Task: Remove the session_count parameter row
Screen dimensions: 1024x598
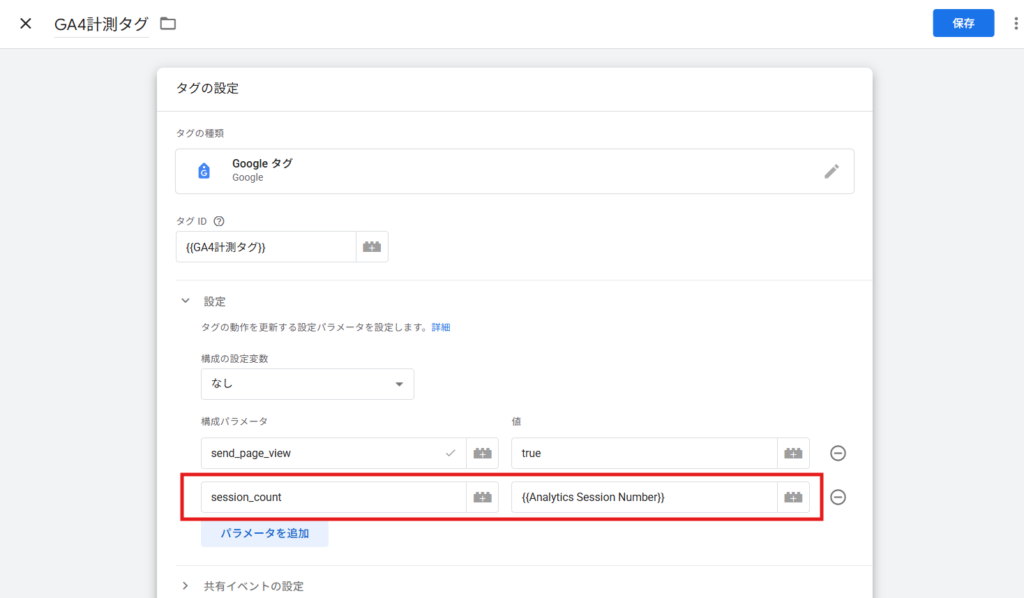Action: pos(838,496)
